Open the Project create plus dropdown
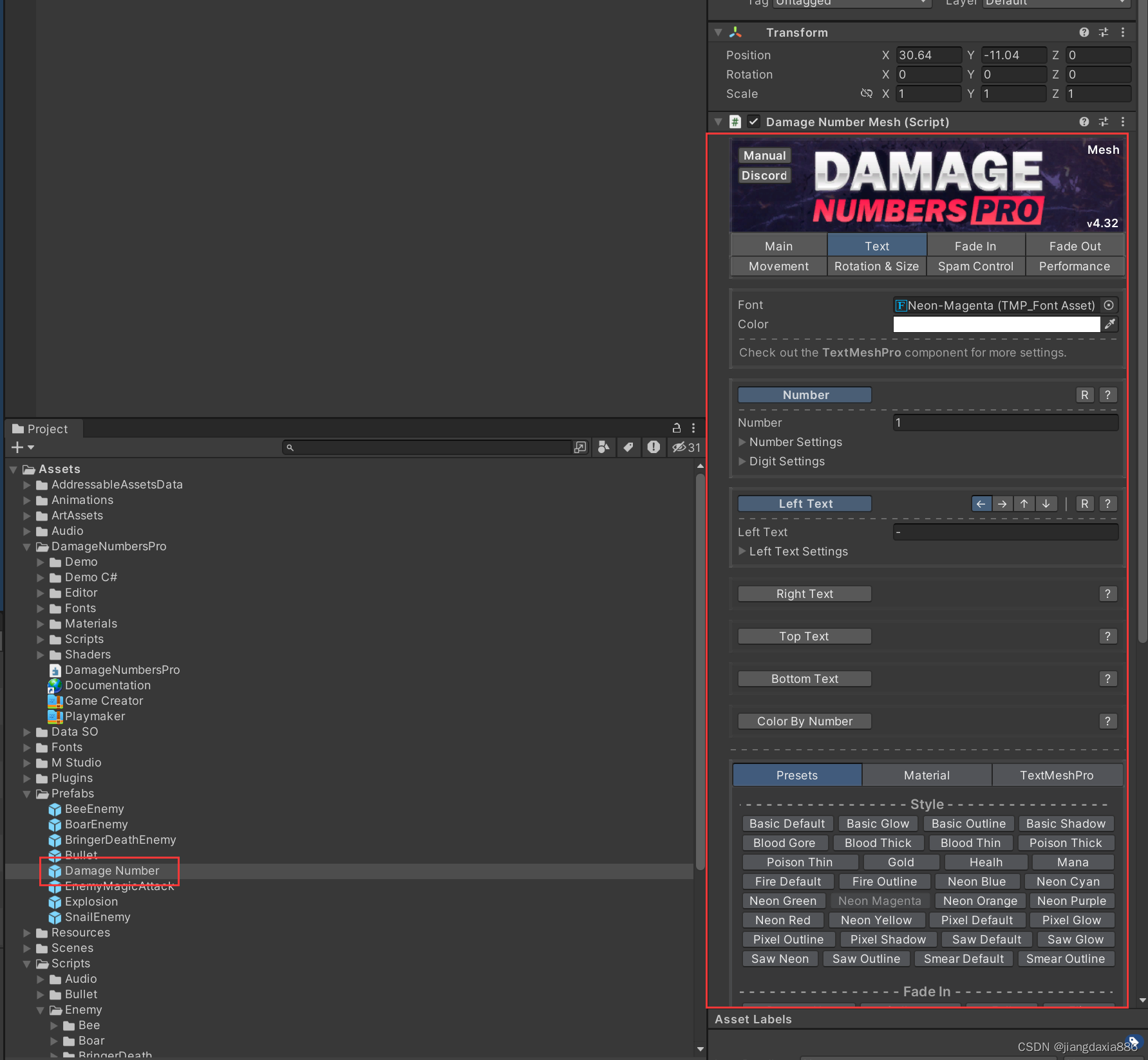1148x1060 pixels. click(23, 447)
